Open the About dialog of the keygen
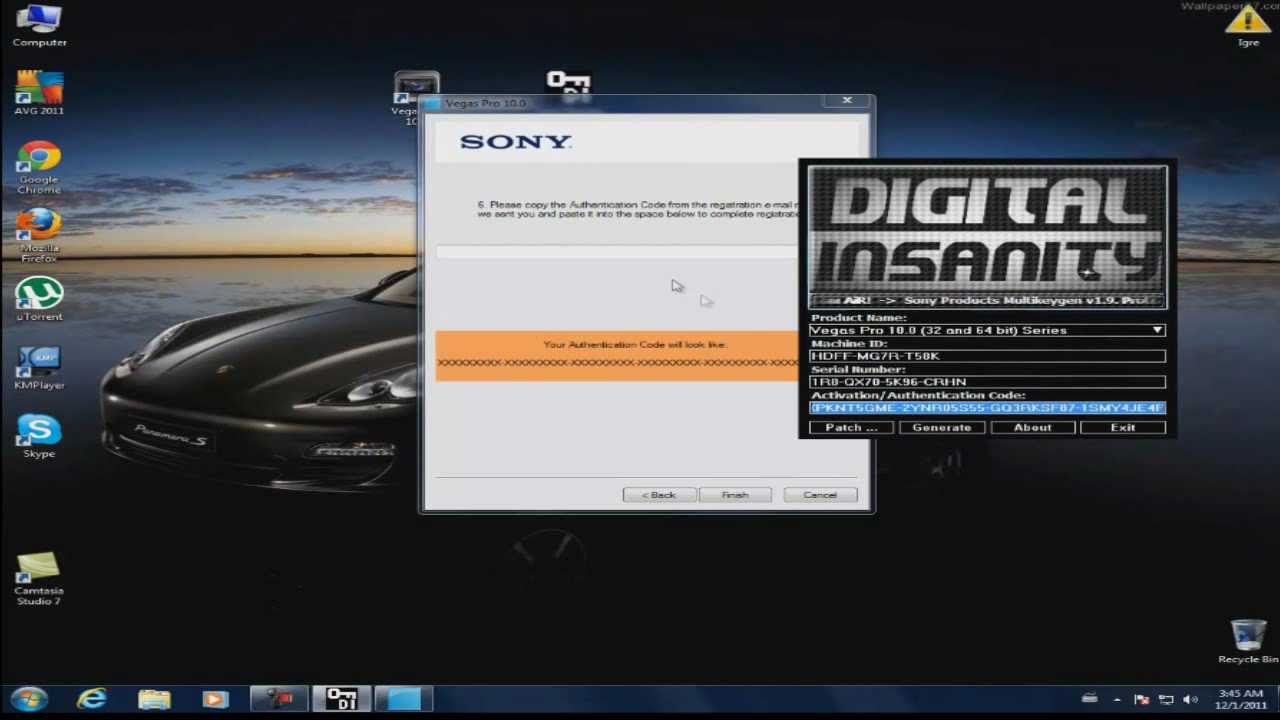This screenshot has height=720, width=1280. (x=1032, y=427)
